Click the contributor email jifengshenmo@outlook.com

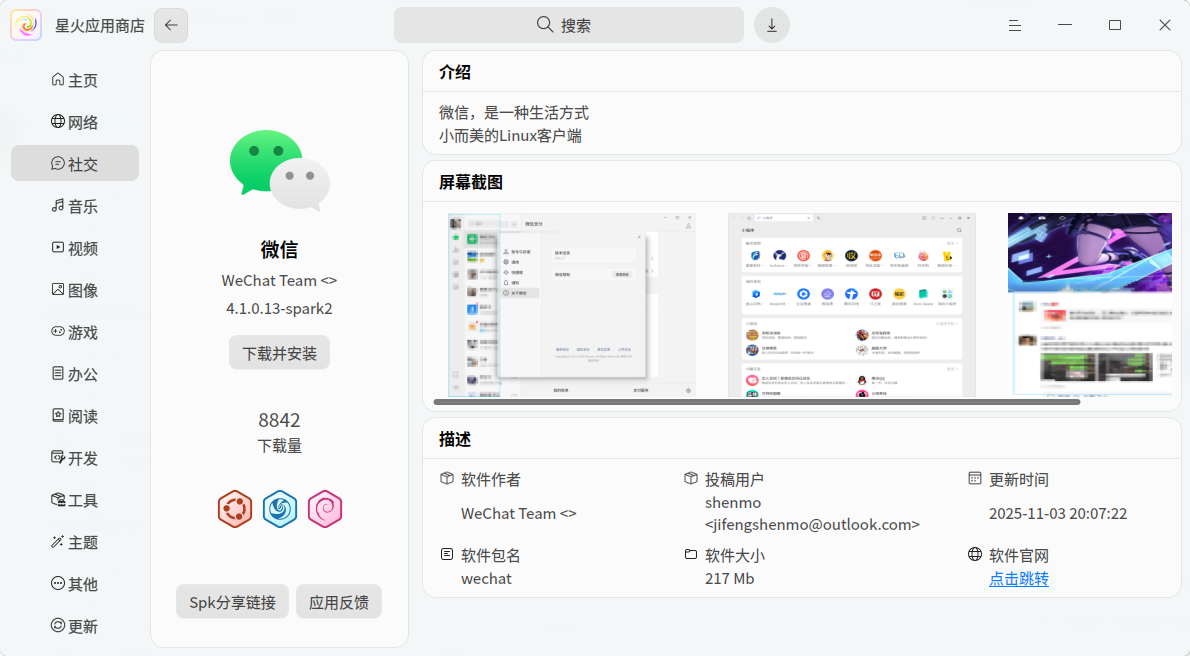click(812, 525)
